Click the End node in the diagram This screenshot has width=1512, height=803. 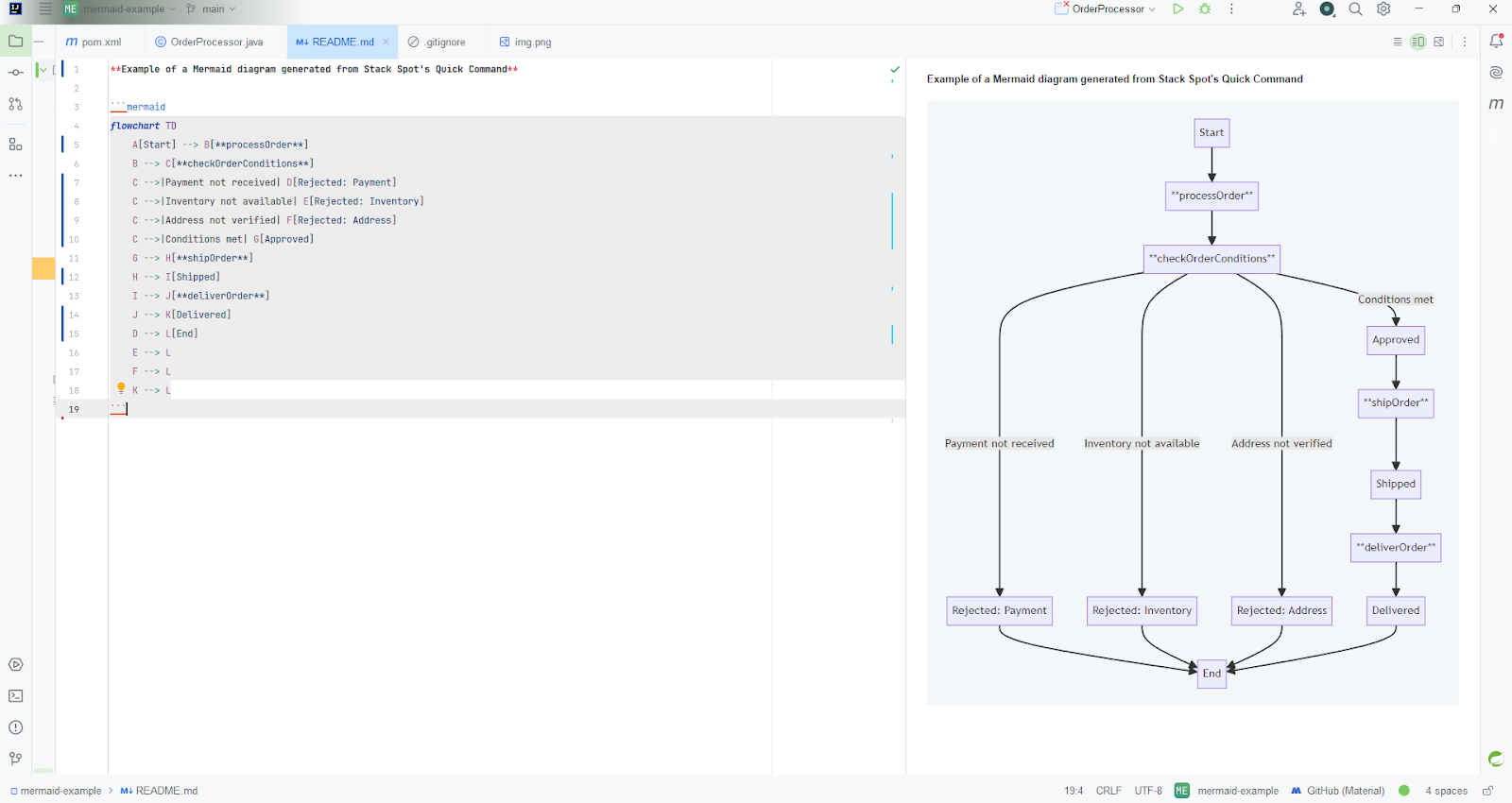click(x=1211, y=674)
